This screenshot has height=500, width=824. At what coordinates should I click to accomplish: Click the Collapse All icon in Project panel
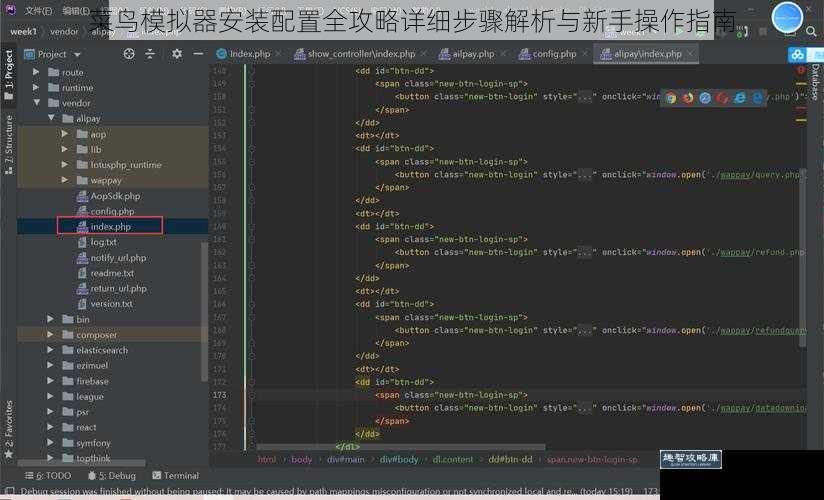tap(150, 54)
